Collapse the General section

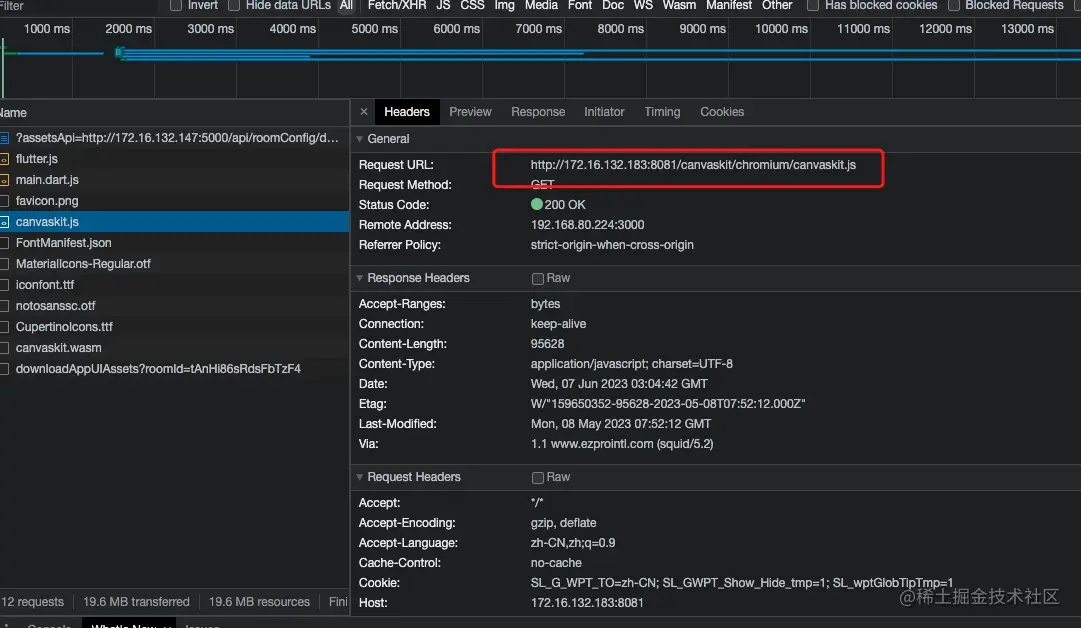point(359,139)
